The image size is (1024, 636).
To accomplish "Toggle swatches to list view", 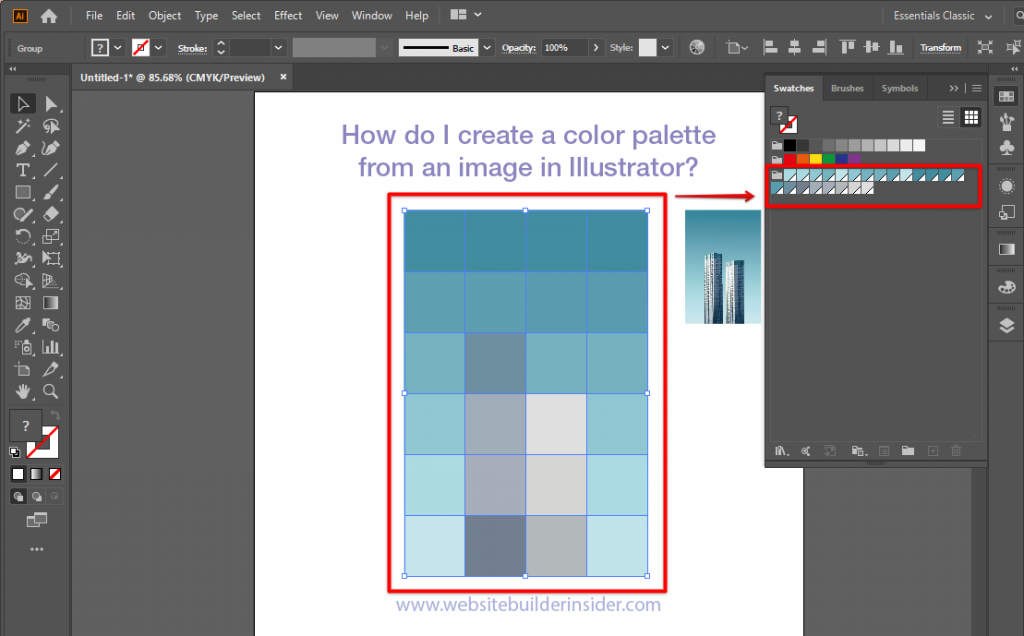I will coord(947,117).
